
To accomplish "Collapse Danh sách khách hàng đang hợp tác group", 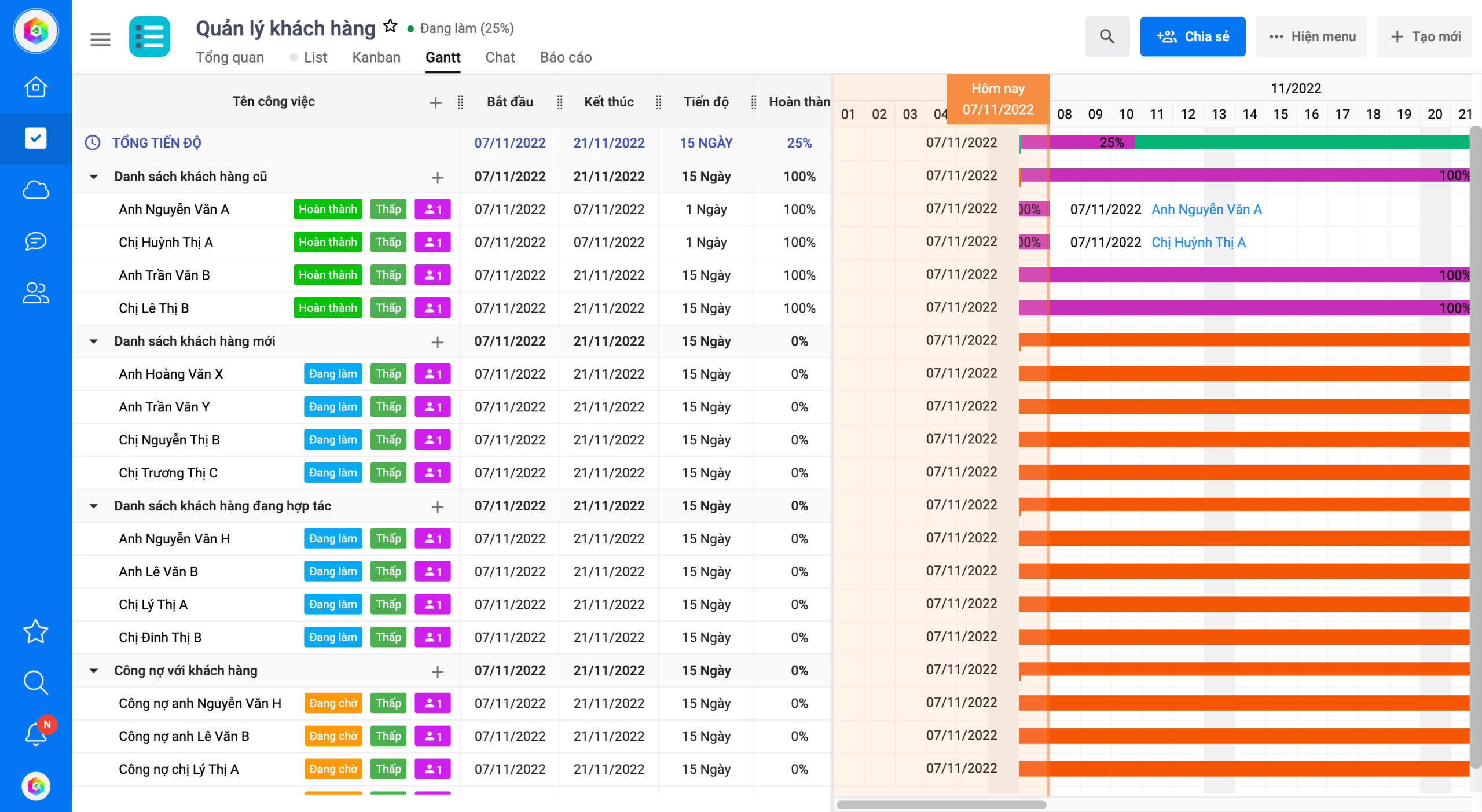I will click(x=93, y=506).
